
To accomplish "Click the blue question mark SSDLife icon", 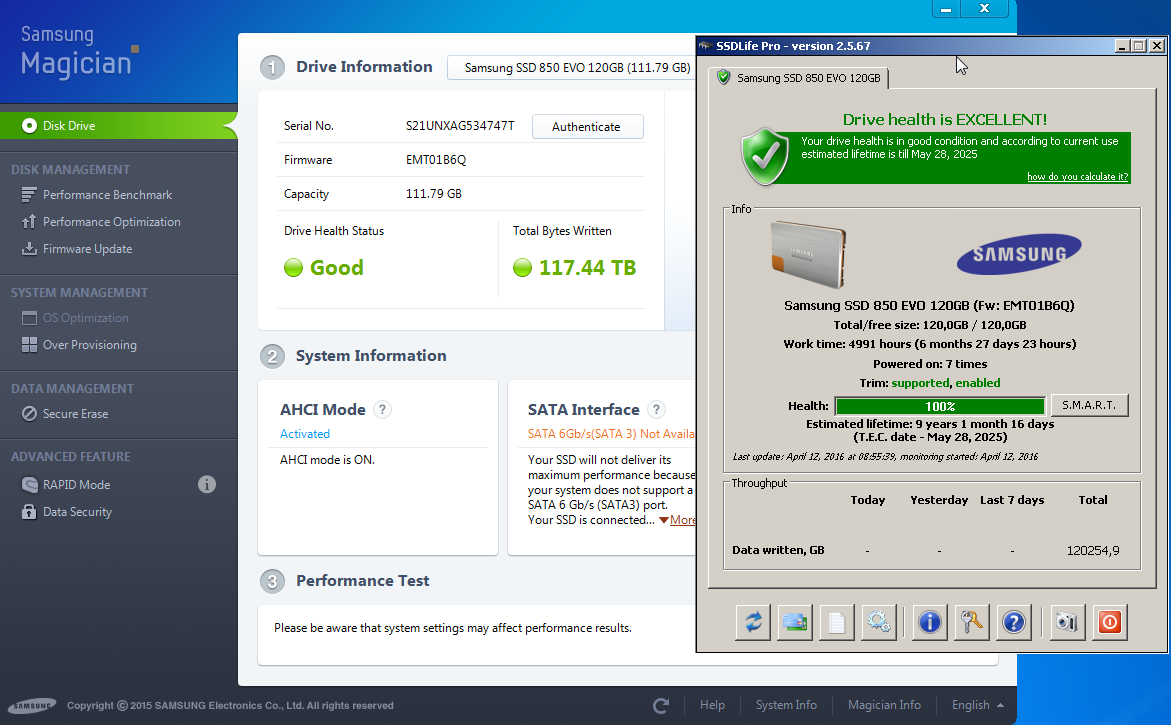I will point(1013,622).
